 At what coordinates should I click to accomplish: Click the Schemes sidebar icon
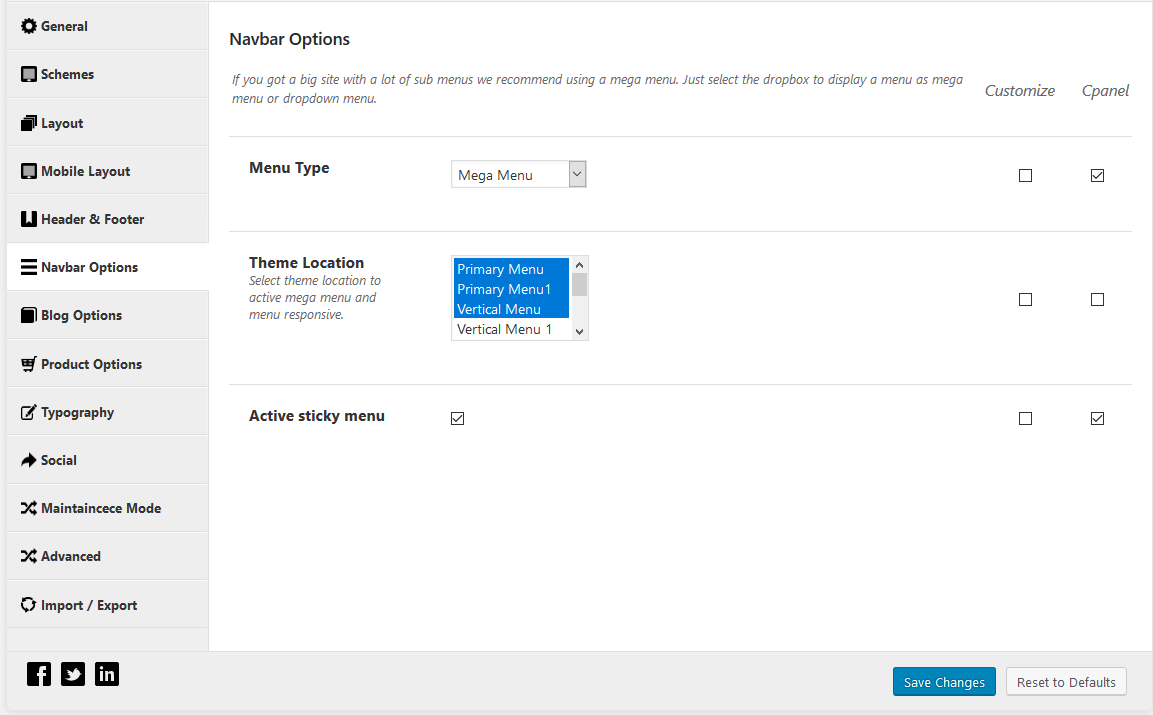[29, 74]
